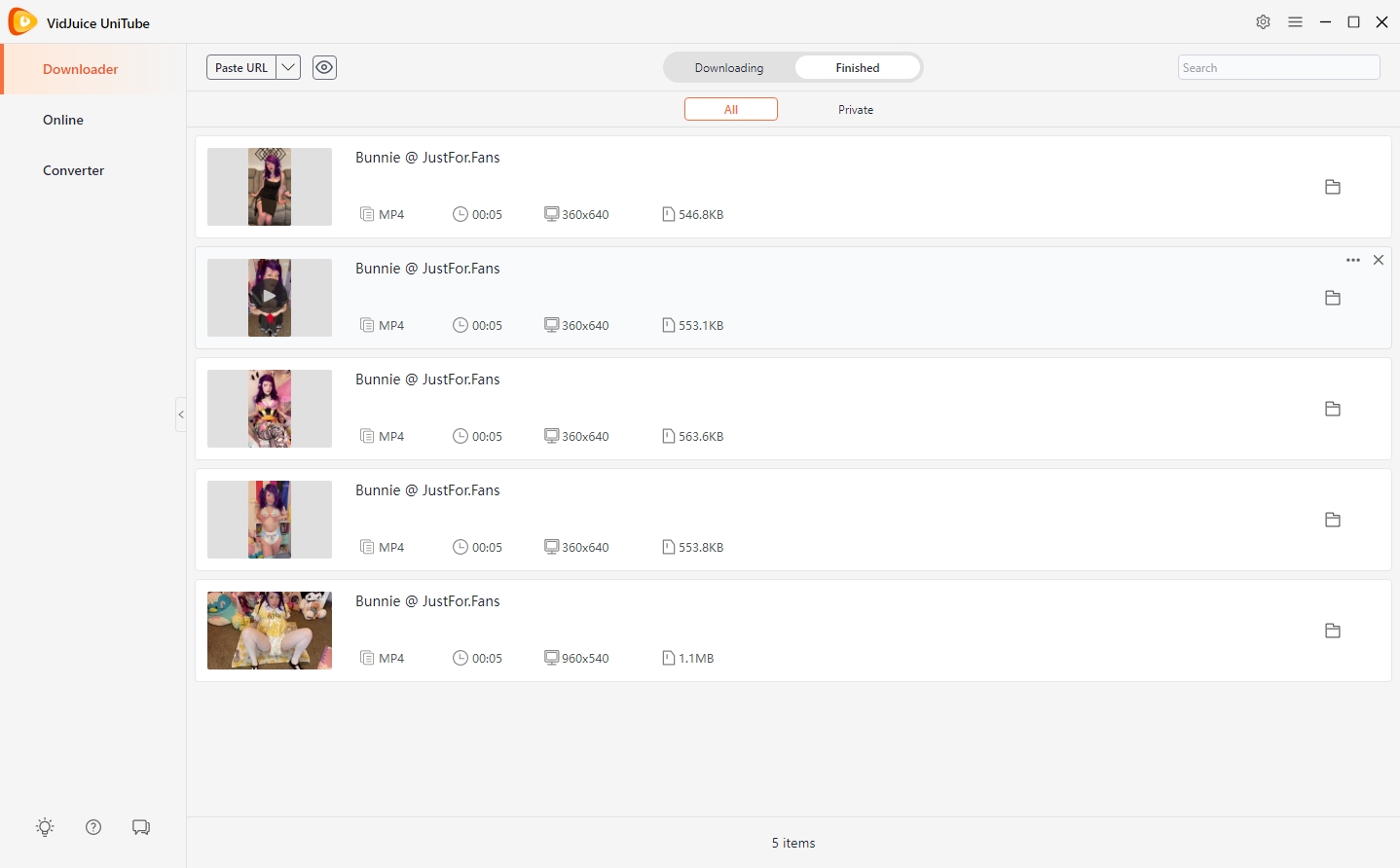Open thumbnail of the 563.6KB video
1400x868 pixels.
click(x=270, y=409)
